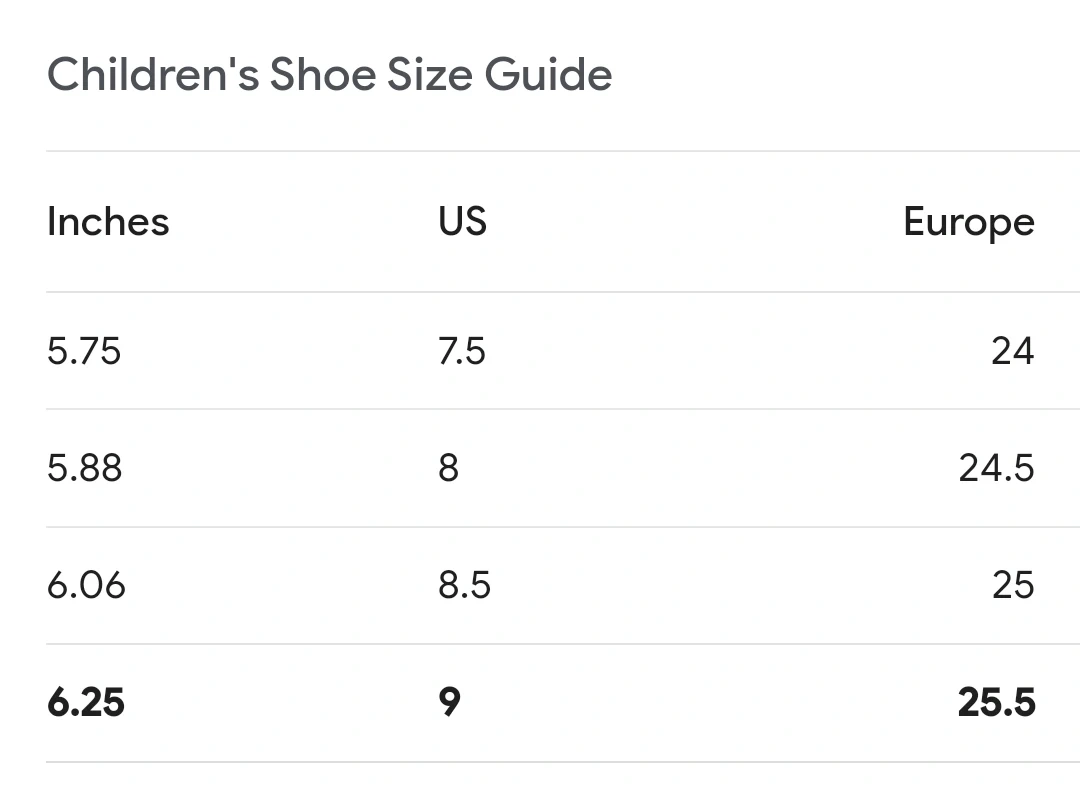1080x789 pixels.
Task: Select the Europe column header
Action: [968, 223]
